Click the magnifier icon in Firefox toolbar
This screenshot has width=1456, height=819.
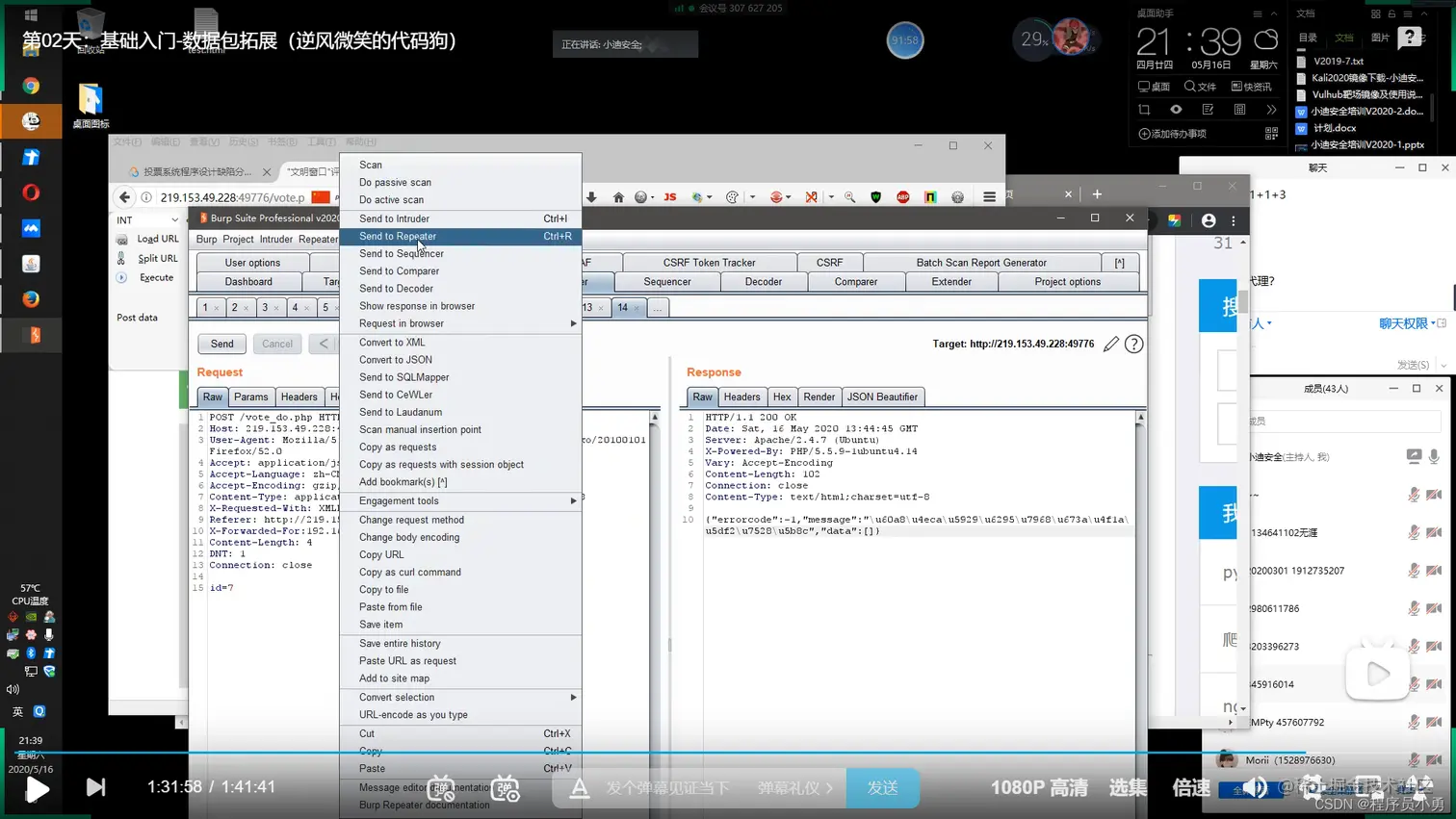(849, 197)
